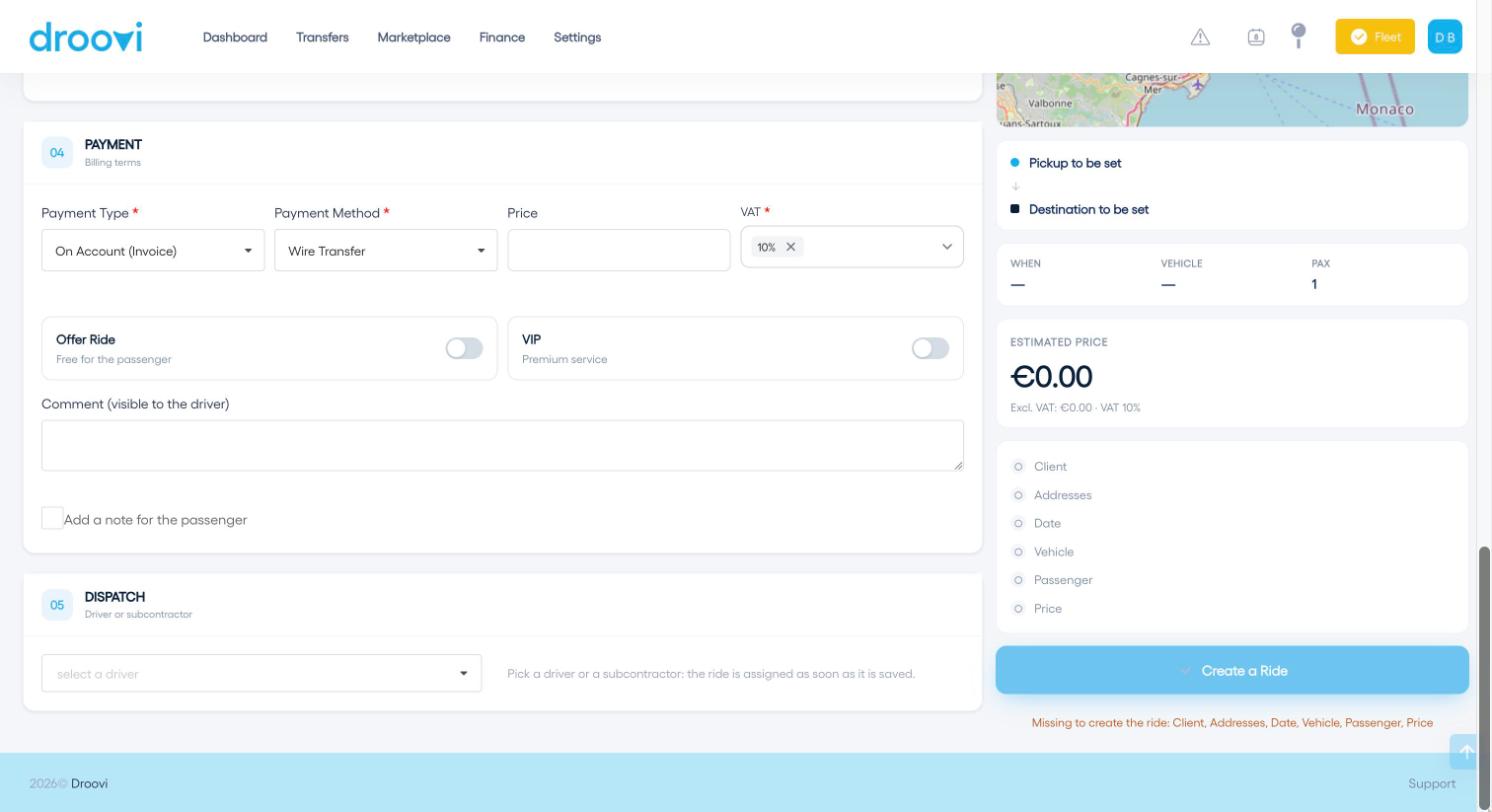The image size is (1492, 812).
Task: Open the DB user avatar menu
Action: coord(1445,37)
